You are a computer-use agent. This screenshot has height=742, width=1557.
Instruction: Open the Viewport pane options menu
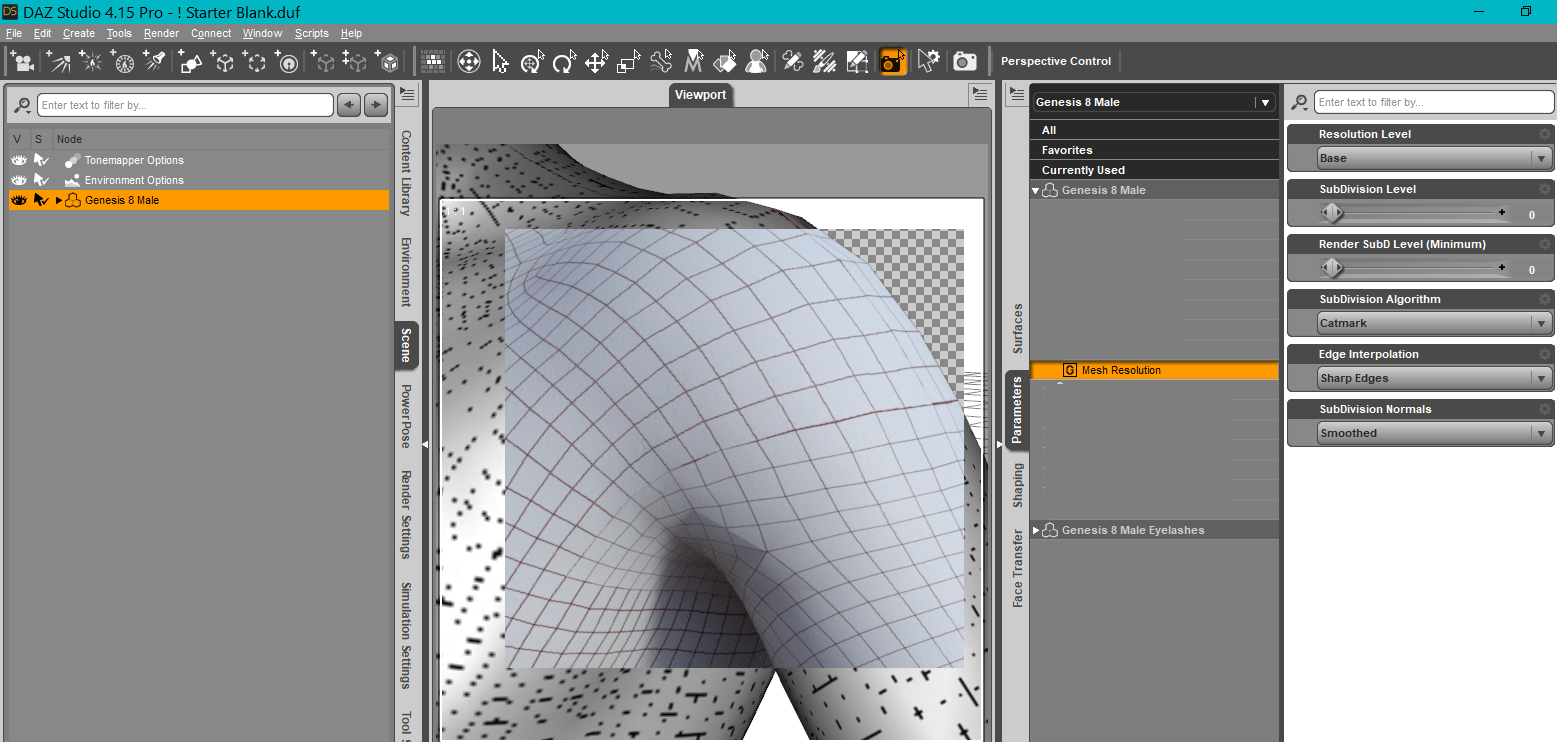979,94
